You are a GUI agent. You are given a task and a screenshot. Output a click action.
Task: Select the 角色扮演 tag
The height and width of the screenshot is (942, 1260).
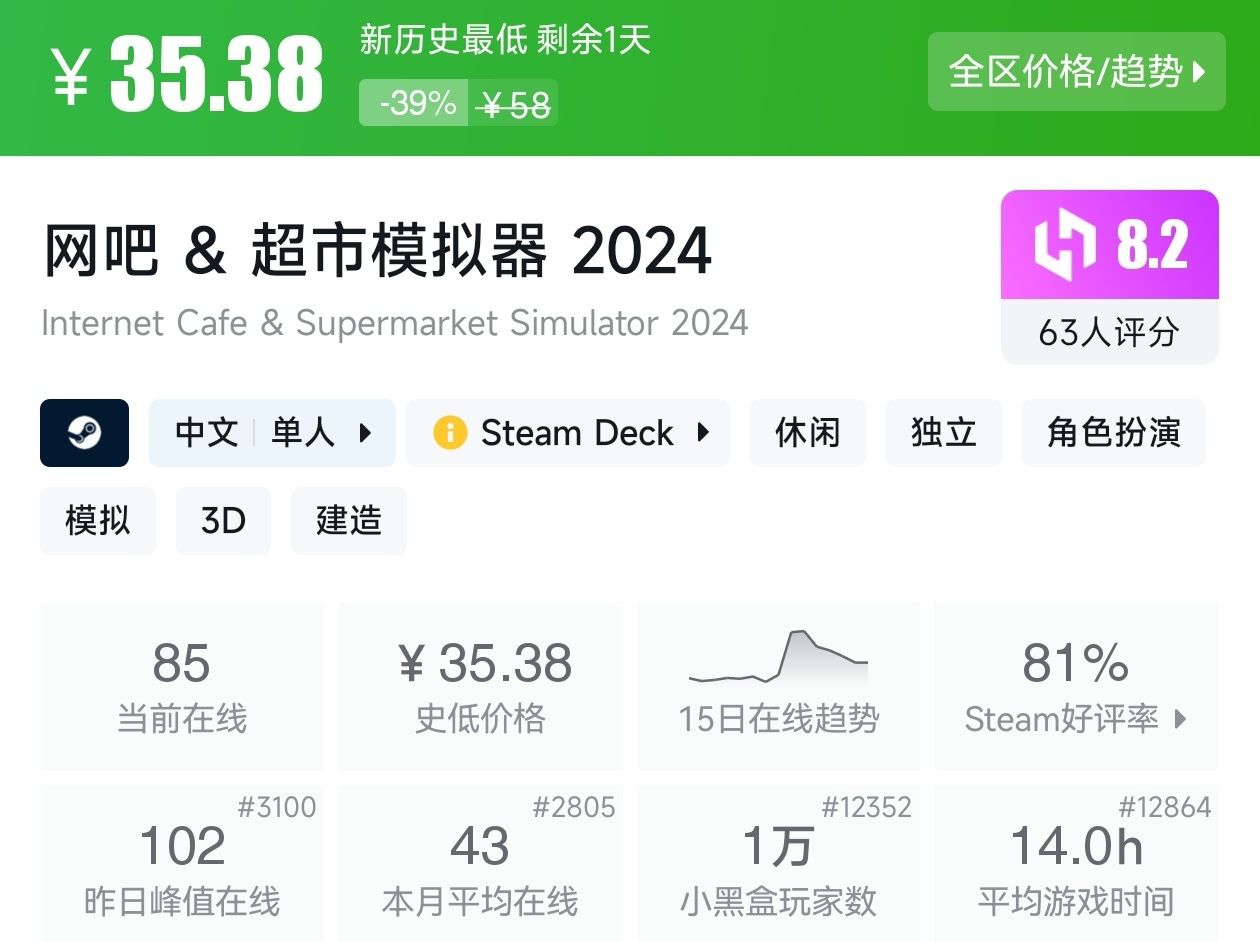pyautogui.click(x=1113, y=433)
